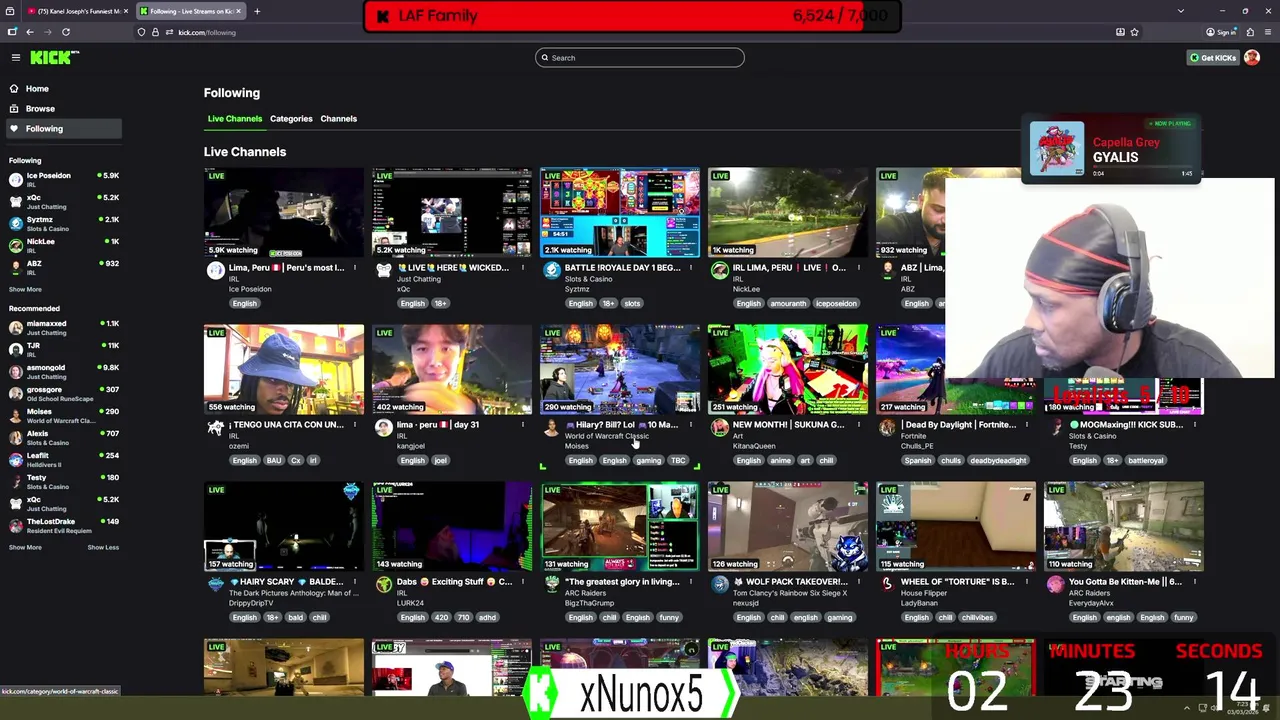This screenshot has height=720, width=1280.
Task: Open the Firefox application menu icon
Action: [1267, 32]
